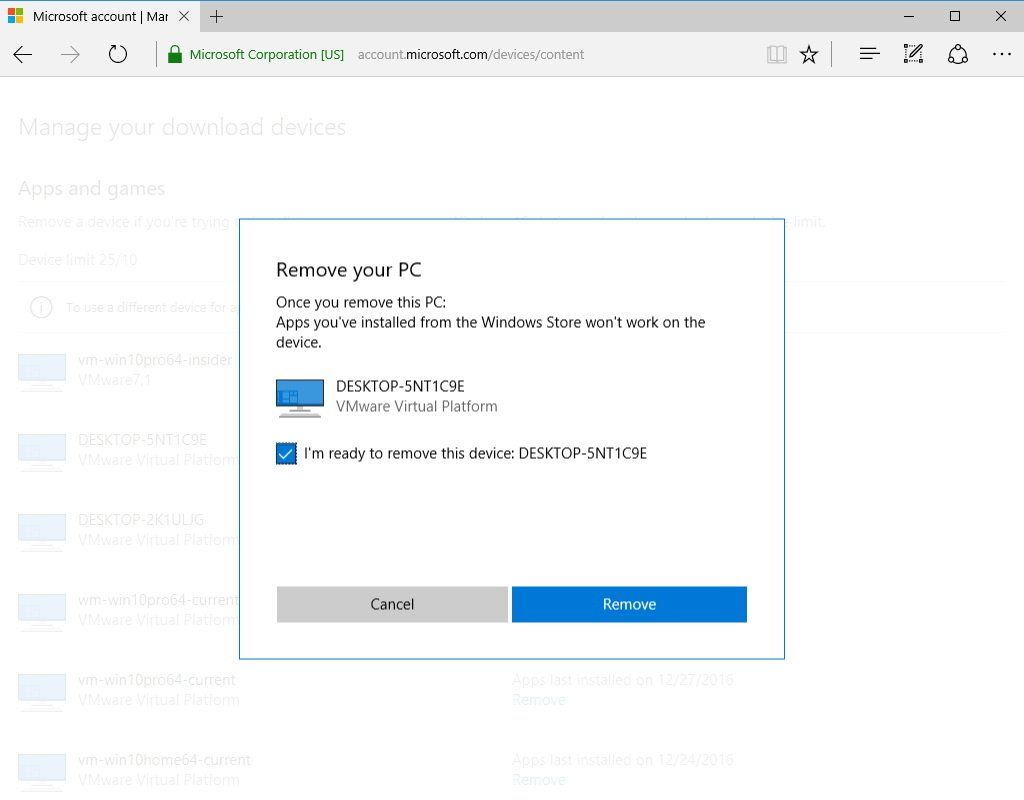Refresh the devices page

117,55
